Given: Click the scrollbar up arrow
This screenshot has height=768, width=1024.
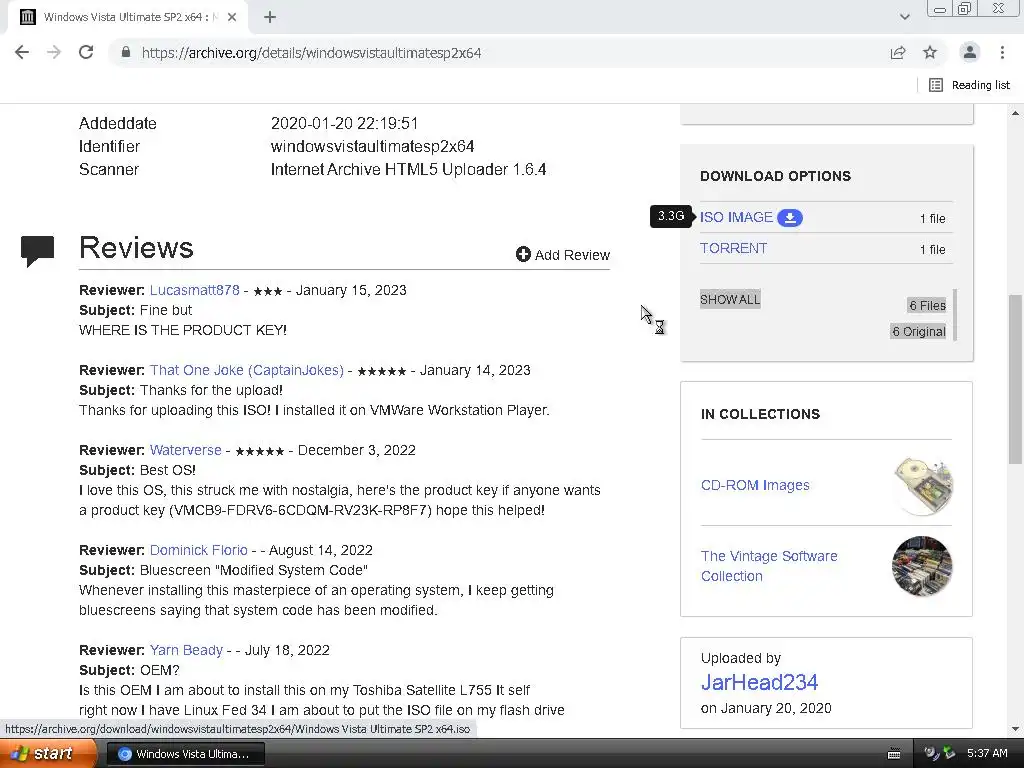Looking at the screenshot, I should [x=1016, y=113].
